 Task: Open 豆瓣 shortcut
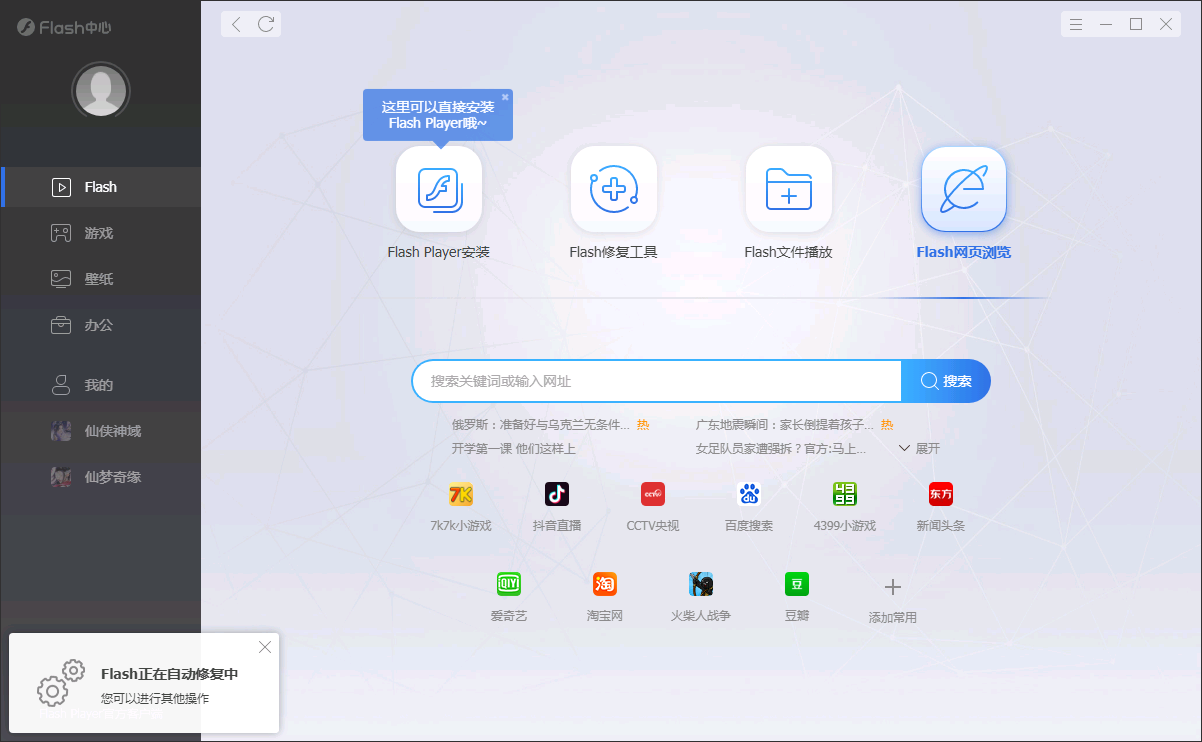pyautogui.click(x=797, y=584)
